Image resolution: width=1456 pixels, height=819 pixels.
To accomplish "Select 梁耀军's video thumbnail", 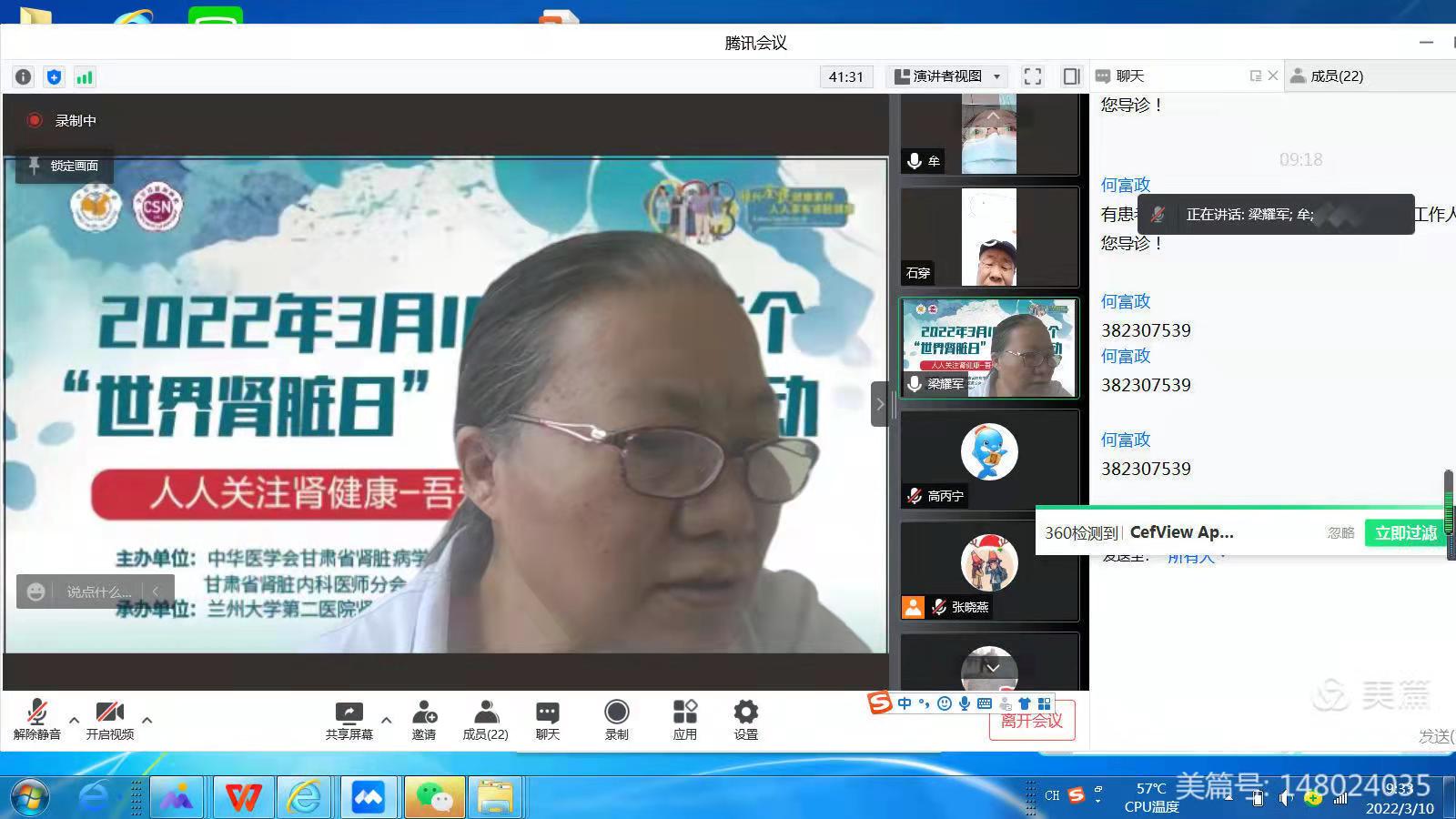I will tap(989, 348).
